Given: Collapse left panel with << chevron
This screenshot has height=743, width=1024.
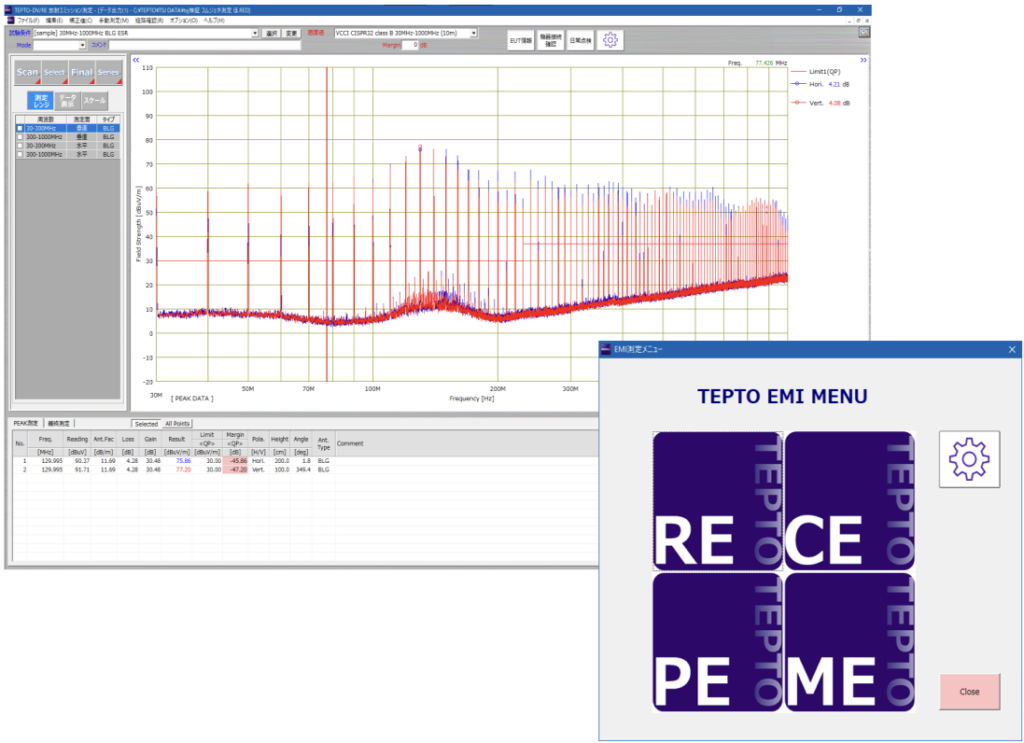Looking at the screenshot, I should [x=136, y=60].
